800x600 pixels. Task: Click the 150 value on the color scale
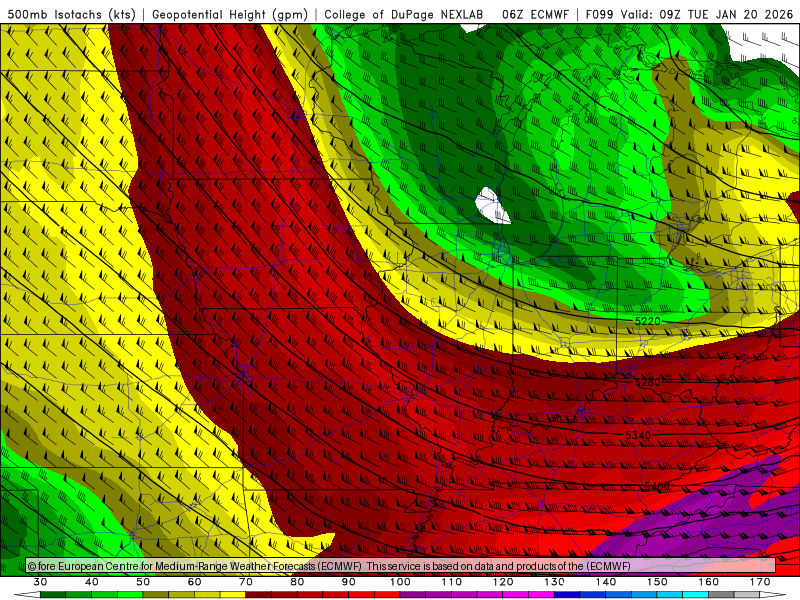(x=657, y=582)
